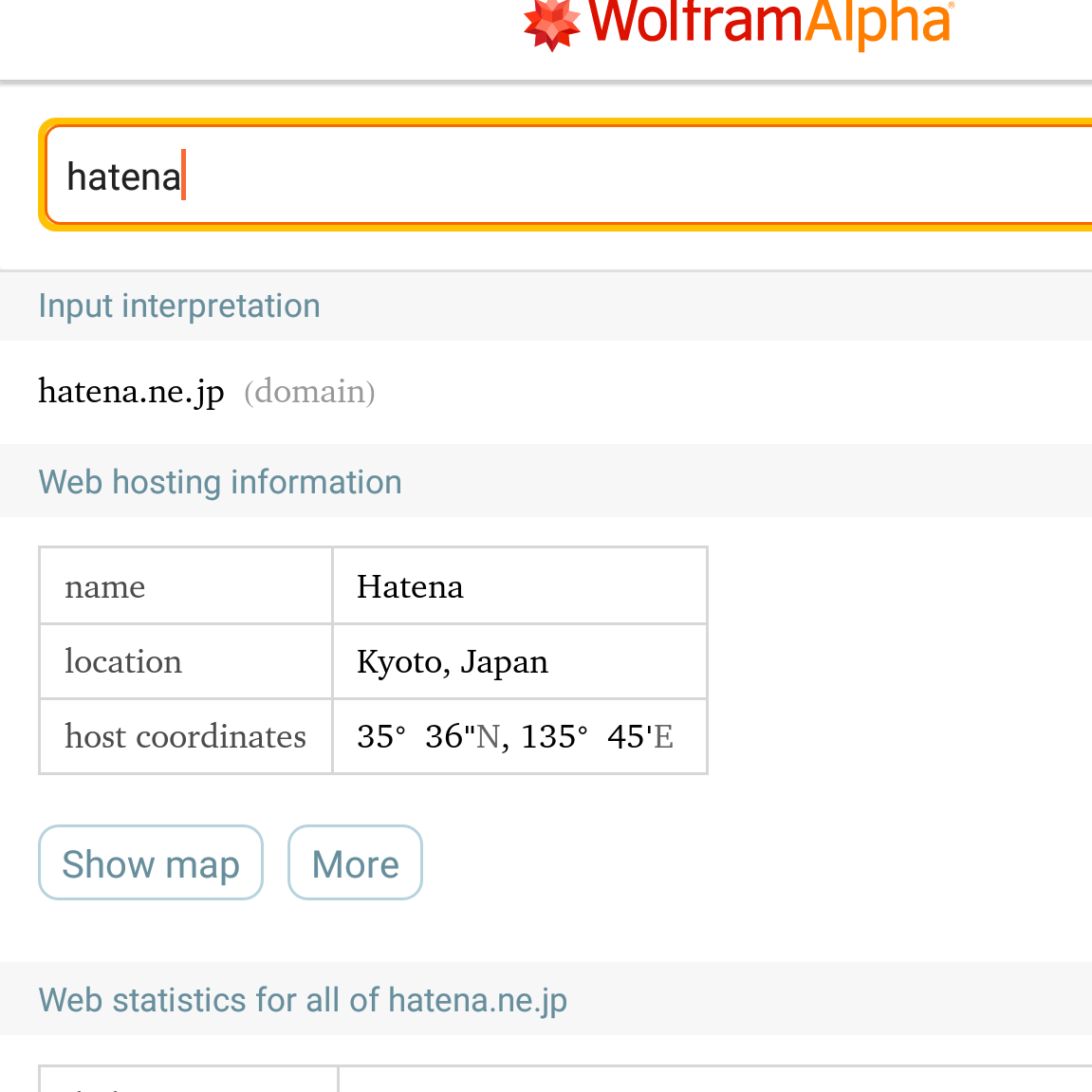This screenshot has height=1092, width=1092.
Task: Click the Web statistics for hatena.ne.jp heading
Action: [303, 1000]
